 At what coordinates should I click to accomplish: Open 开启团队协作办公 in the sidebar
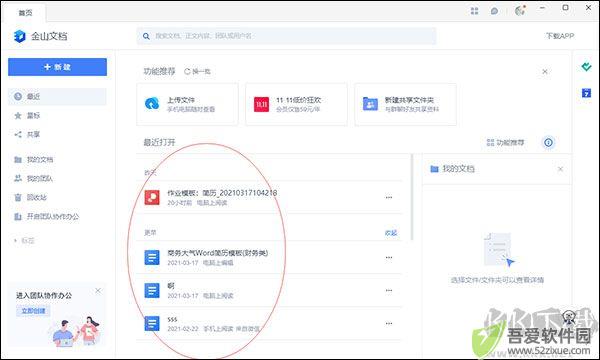coord(57,217)
